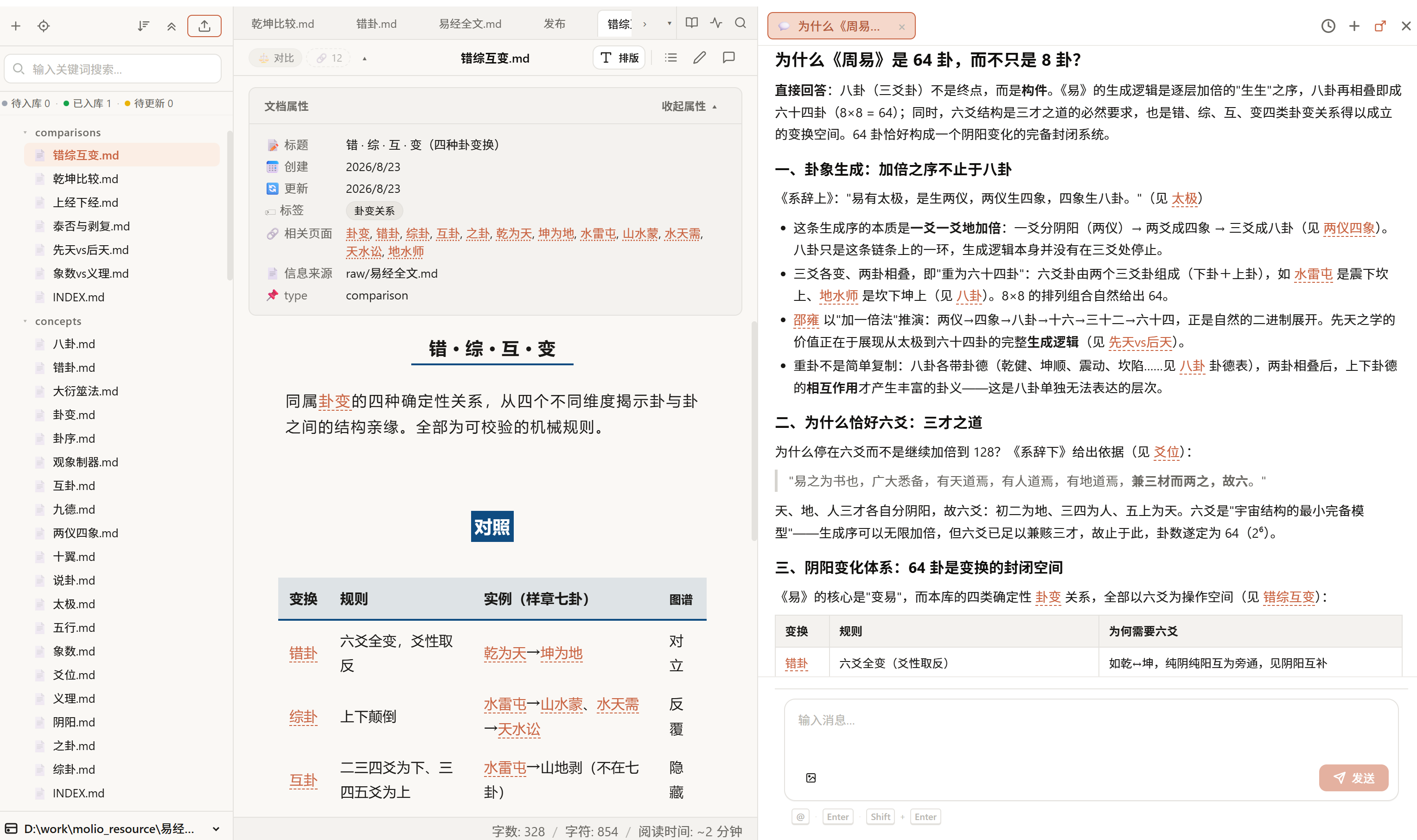The height and width of the screenshot is (840, 1417).
Task: Open the workspace path dropdown chevron
Action: pos(216,829)
